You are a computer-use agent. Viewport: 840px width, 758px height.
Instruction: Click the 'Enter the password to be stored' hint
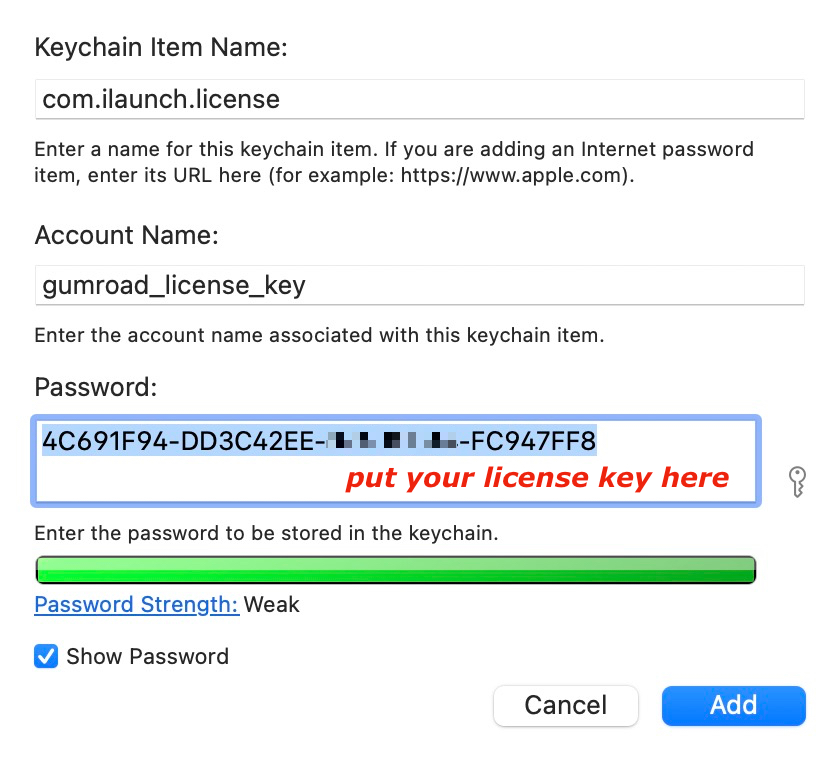(x=266, y=534)
